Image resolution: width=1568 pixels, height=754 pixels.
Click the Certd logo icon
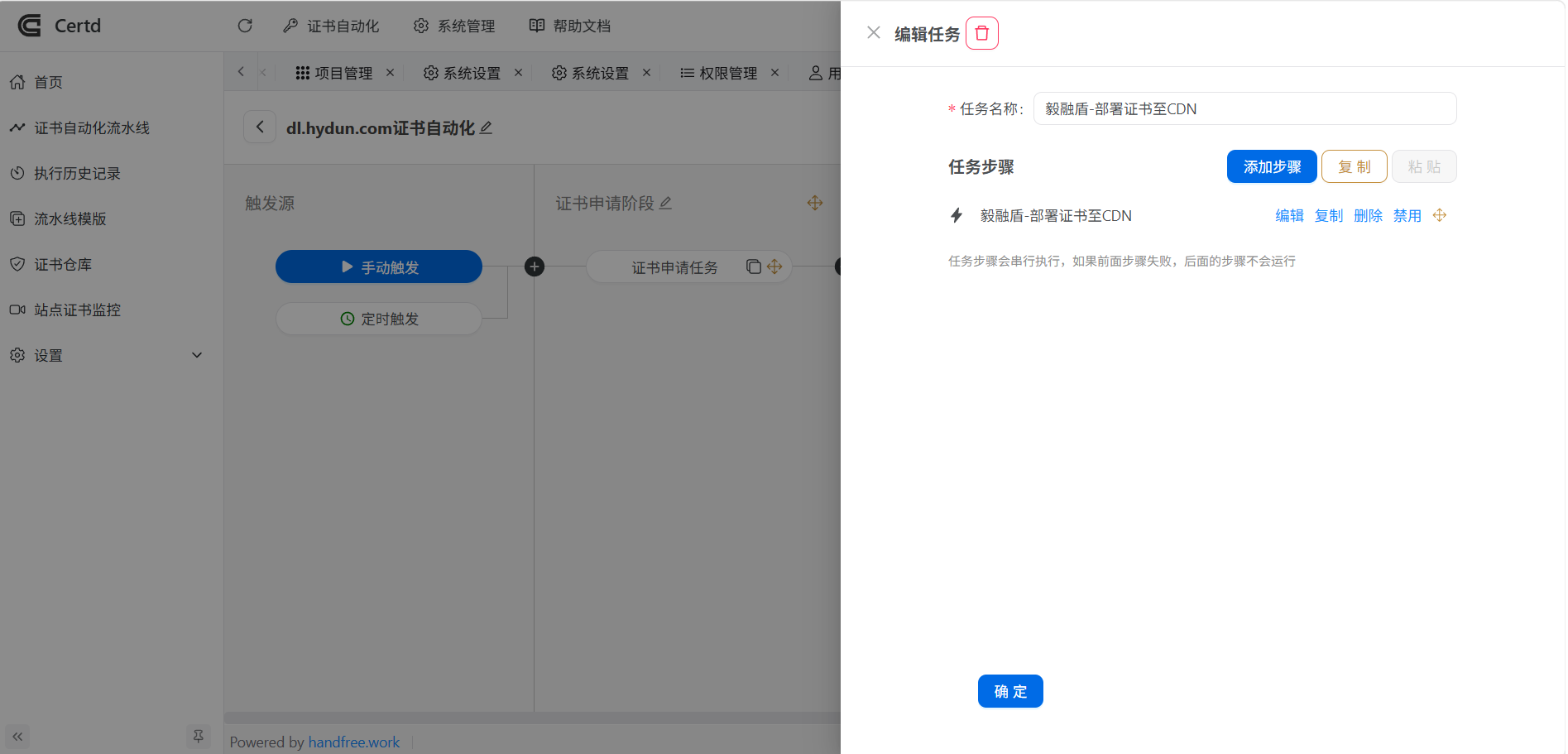[30, 26]
